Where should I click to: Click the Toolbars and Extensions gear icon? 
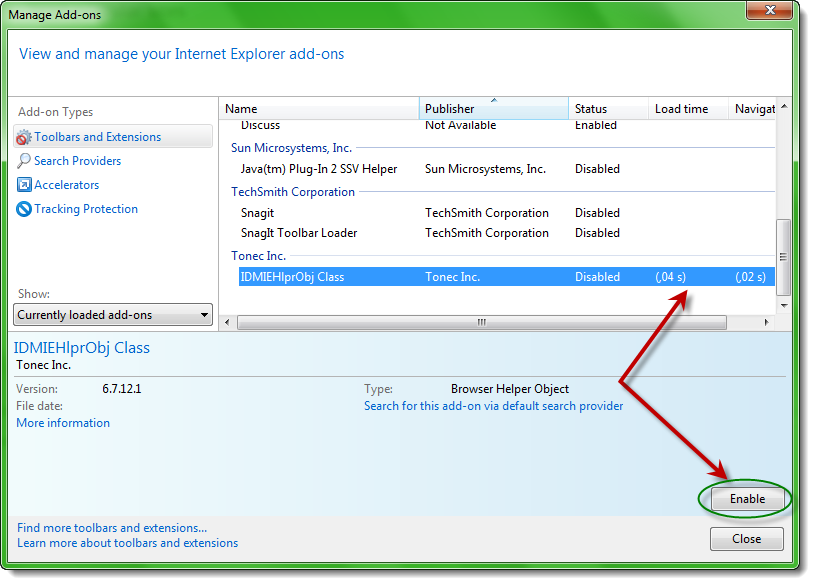click(23, 137)
